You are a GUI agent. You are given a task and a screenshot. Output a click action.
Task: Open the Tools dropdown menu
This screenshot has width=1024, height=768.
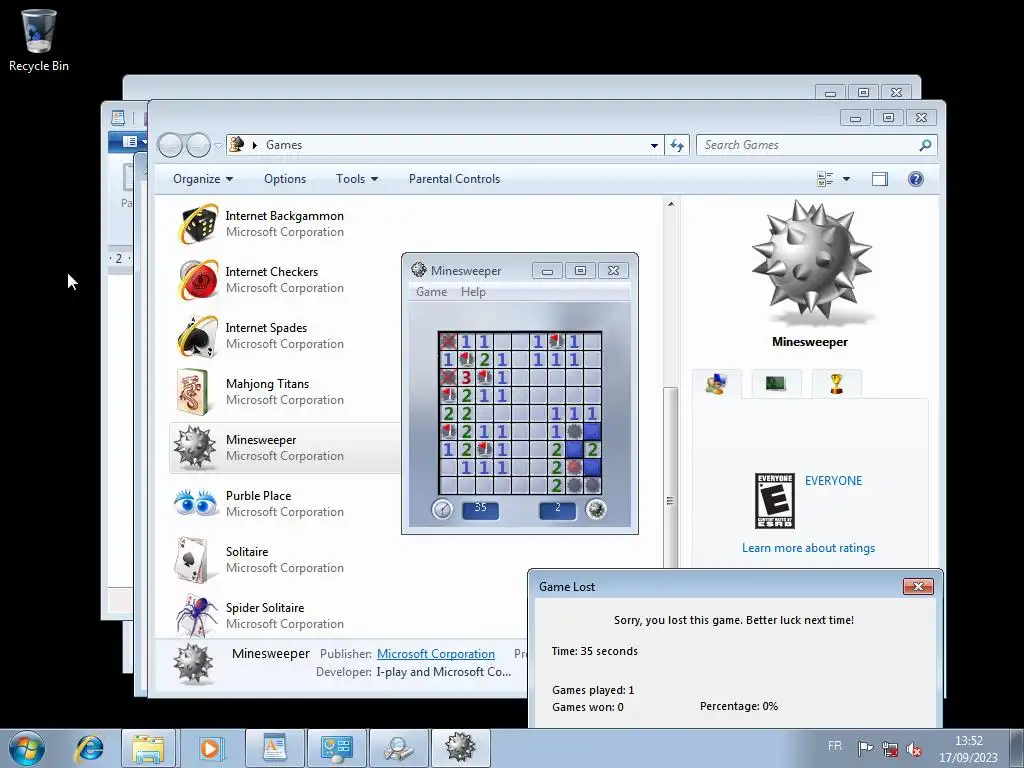pos(357,179)
